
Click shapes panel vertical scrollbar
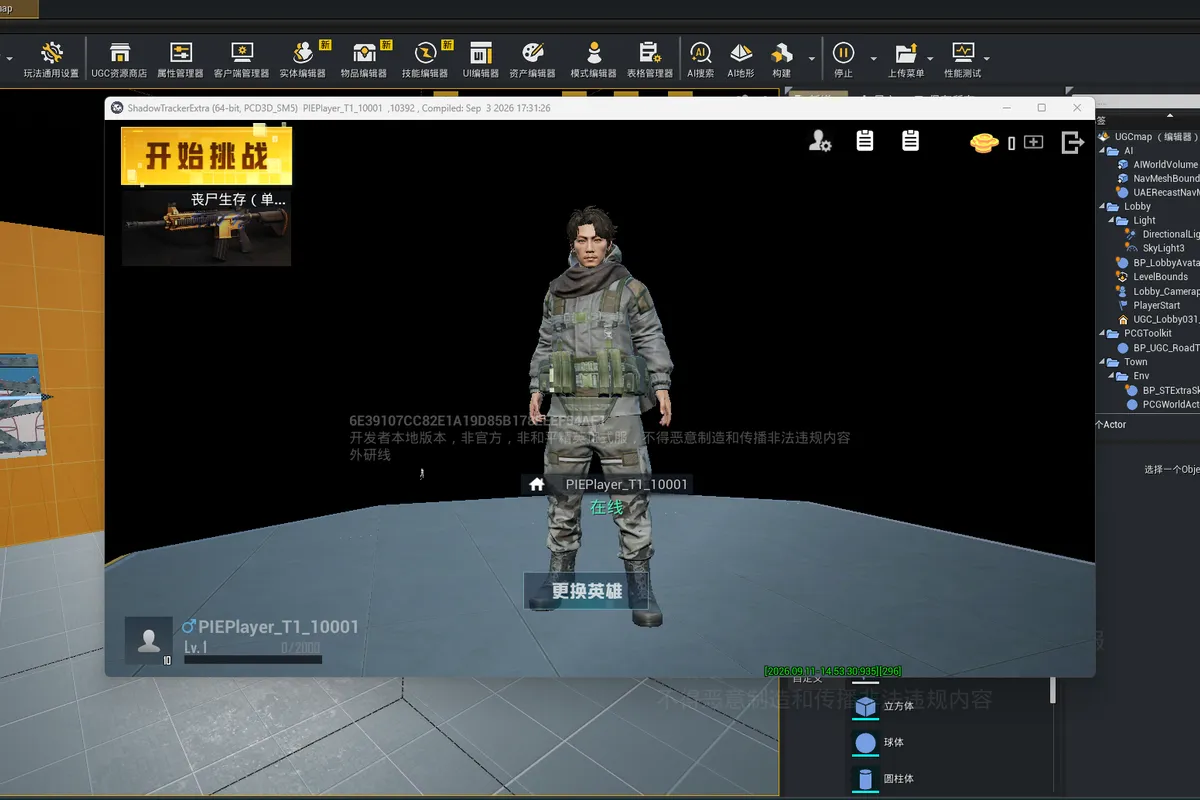(1052, 690)
